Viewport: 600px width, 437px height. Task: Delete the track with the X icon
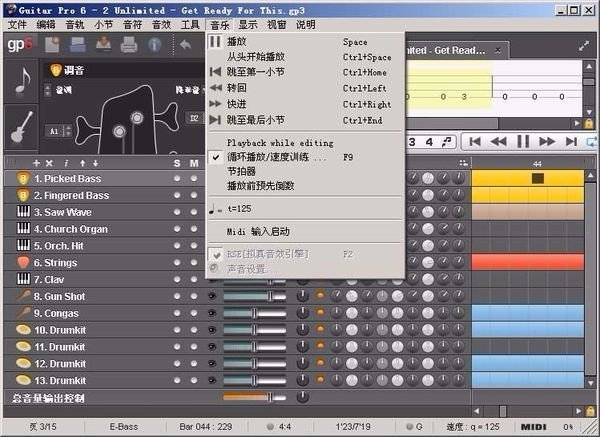tap(49, 163)
